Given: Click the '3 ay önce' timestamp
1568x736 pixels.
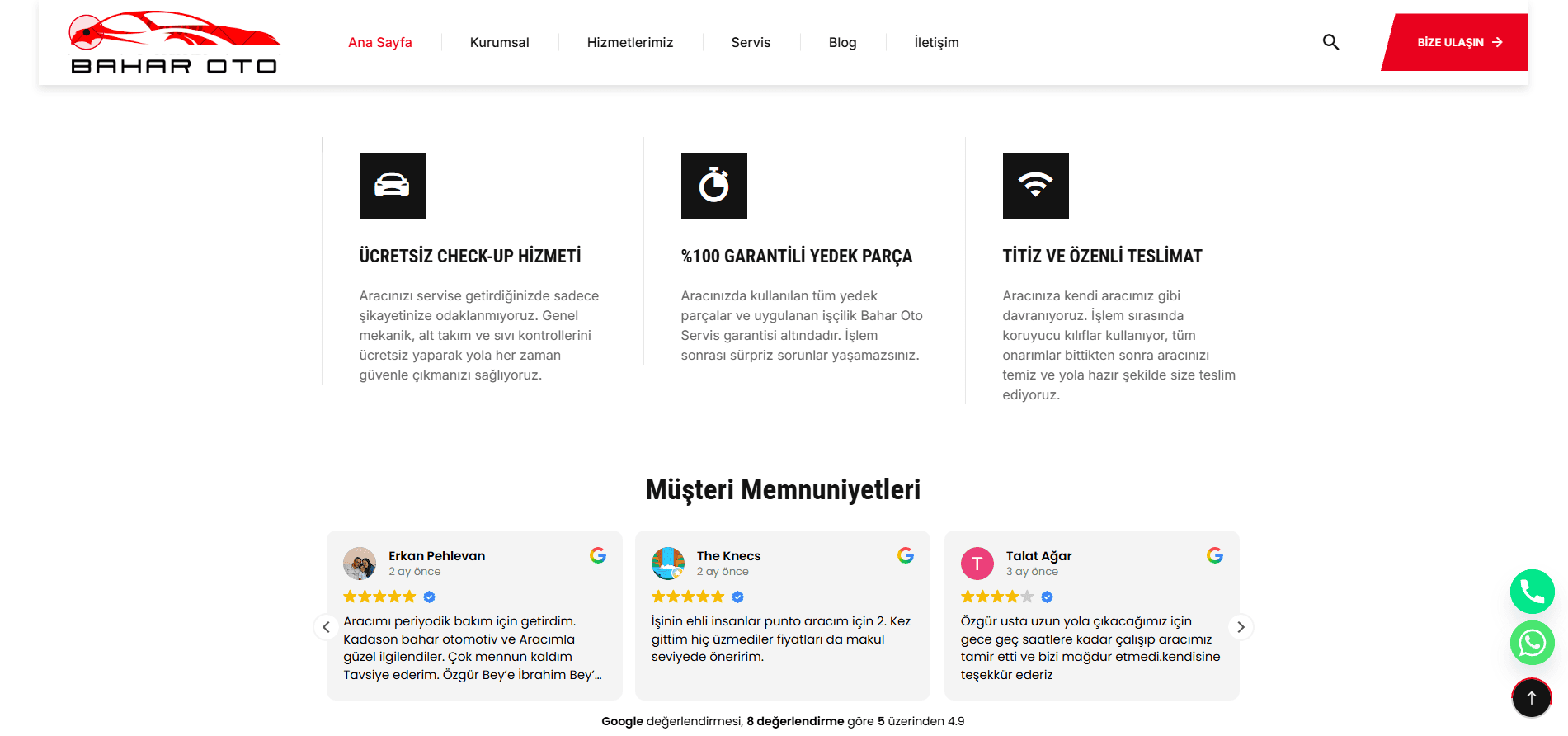Looking at the screenshot, I should tap(1032, 572).
